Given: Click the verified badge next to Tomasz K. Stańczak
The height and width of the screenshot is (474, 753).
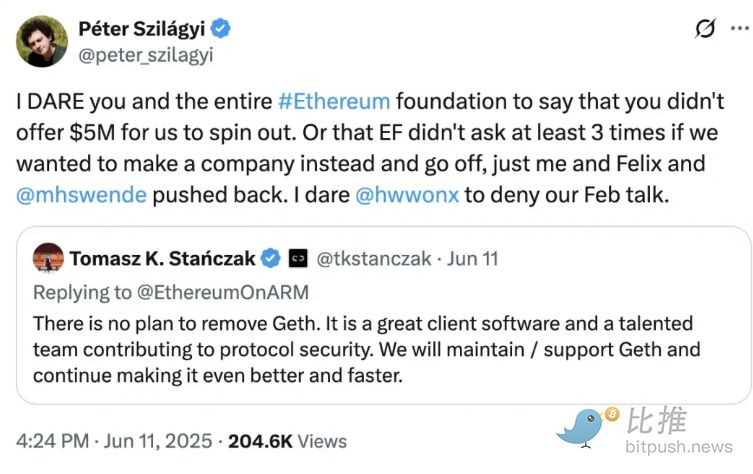Looking at the screenshot, I should pyautogui.click(x=270, y=259).
